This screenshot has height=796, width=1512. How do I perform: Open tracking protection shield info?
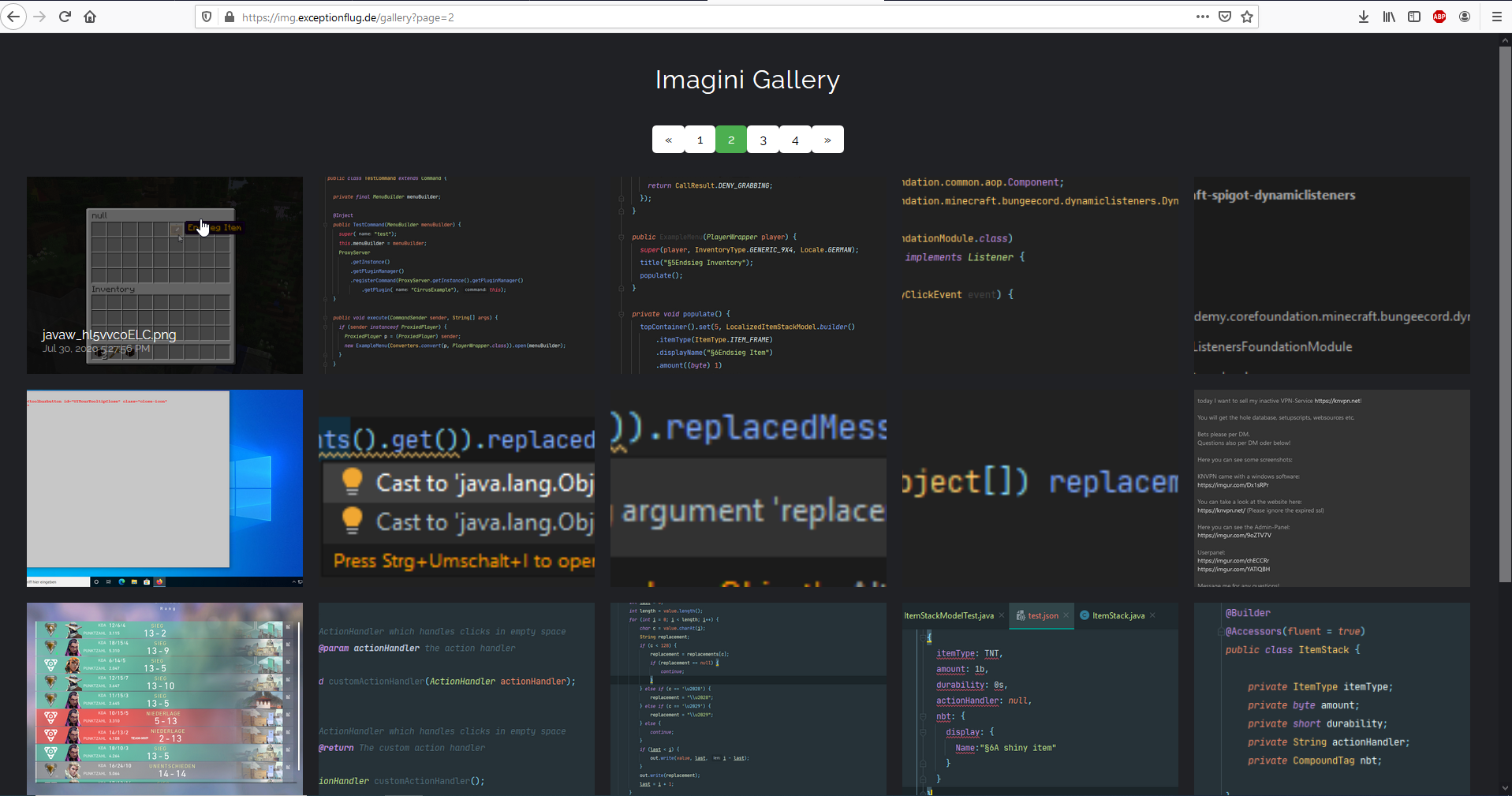point(205,17)
